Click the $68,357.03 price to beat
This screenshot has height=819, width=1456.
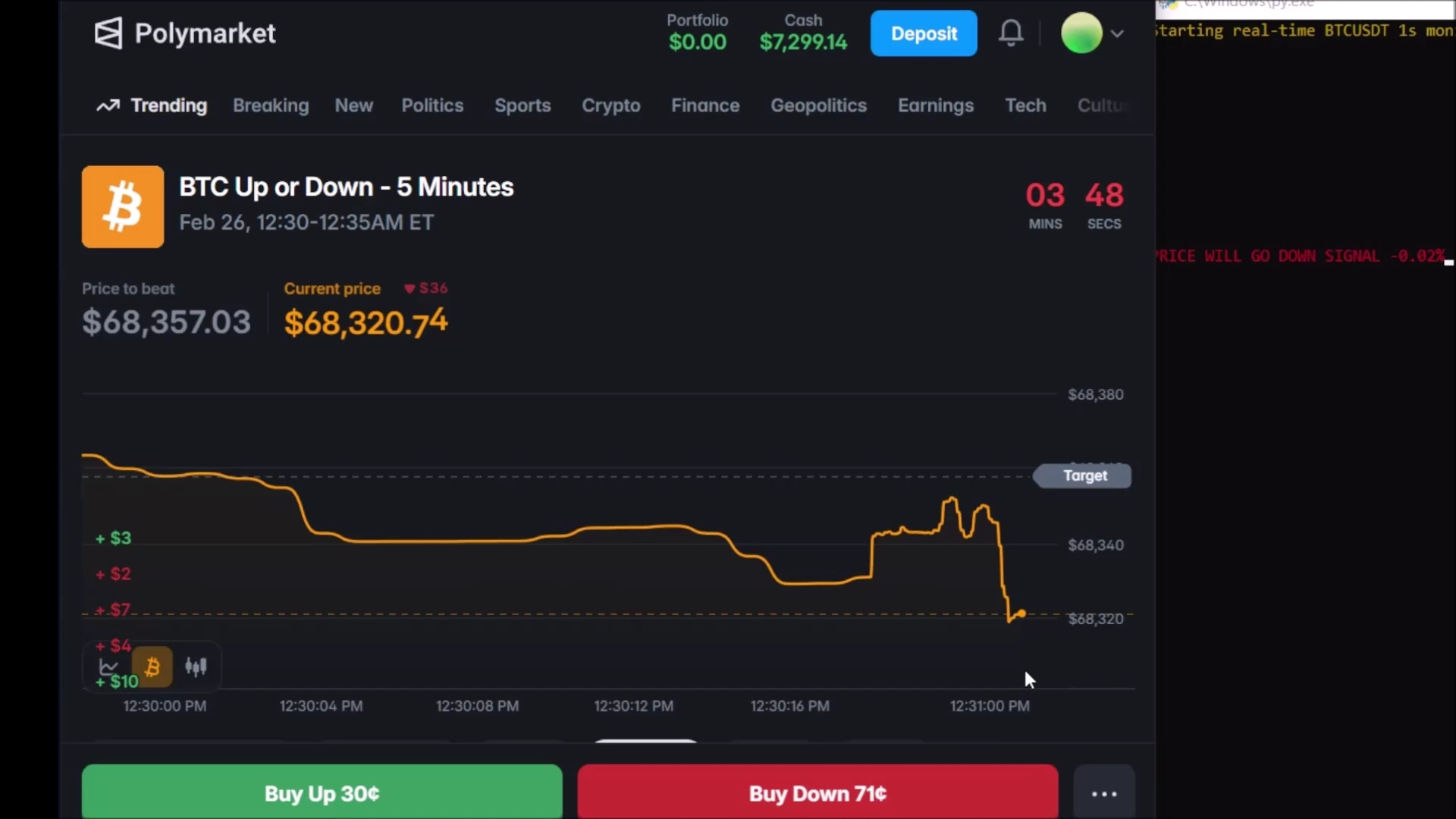(166, 322)
